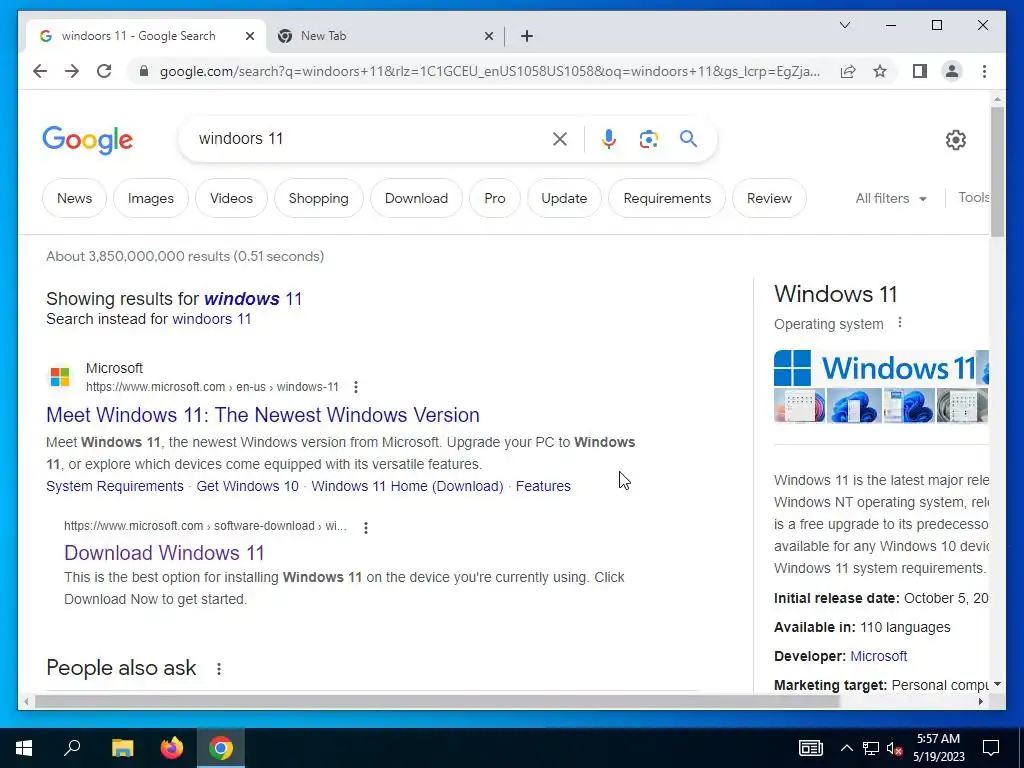Apply the Download search chip
Screen dimensions: 1024x768
(416, 199)
